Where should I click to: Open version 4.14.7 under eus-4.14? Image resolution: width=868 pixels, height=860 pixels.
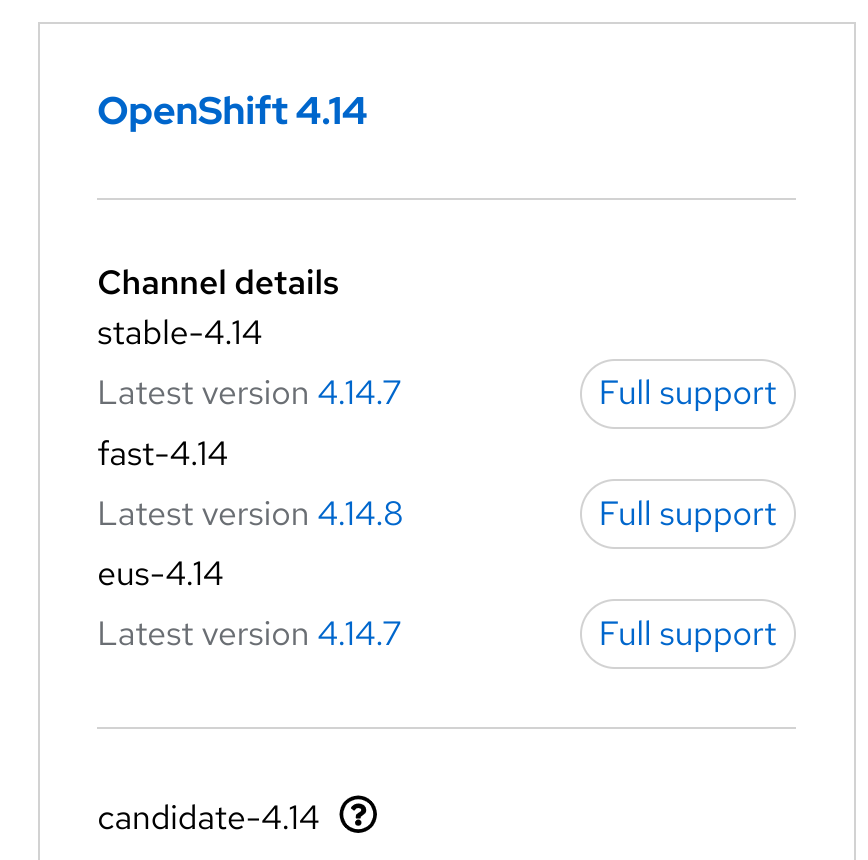[359, 634]
